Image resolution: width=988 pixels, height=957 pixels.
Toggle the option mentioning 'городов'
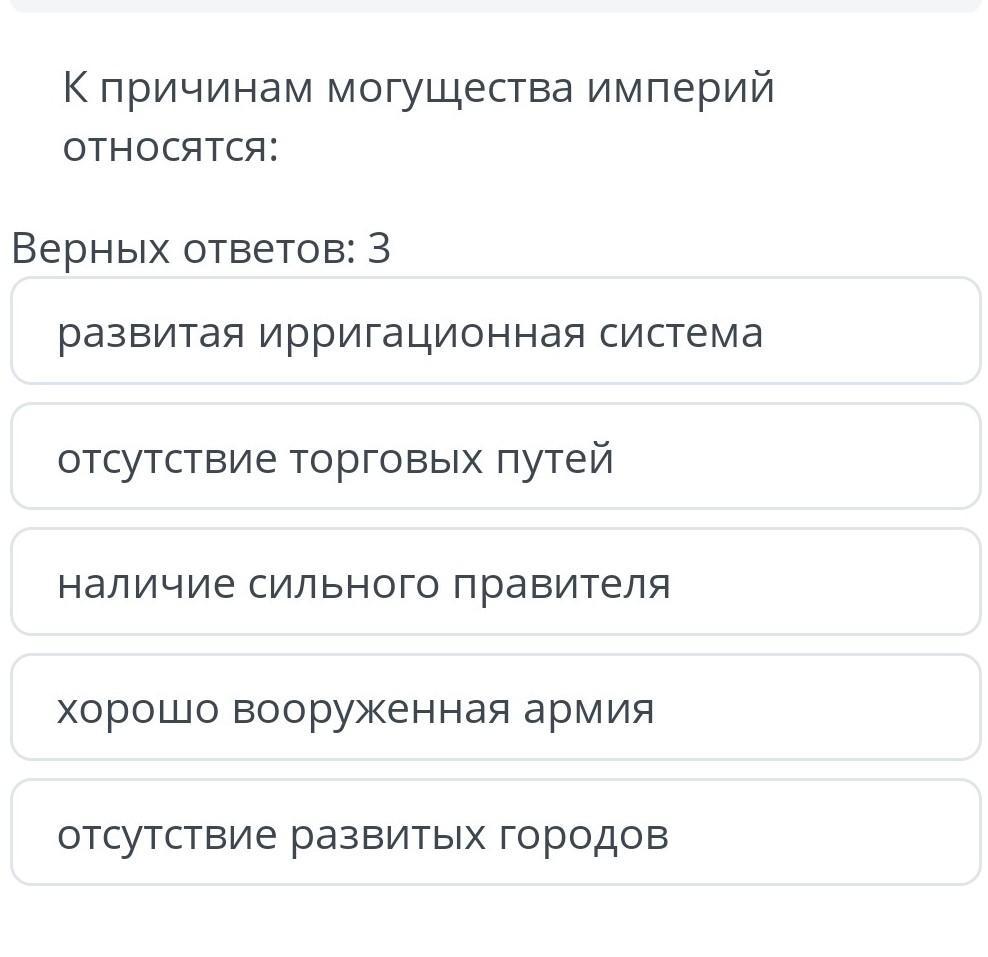pos(495,833)
